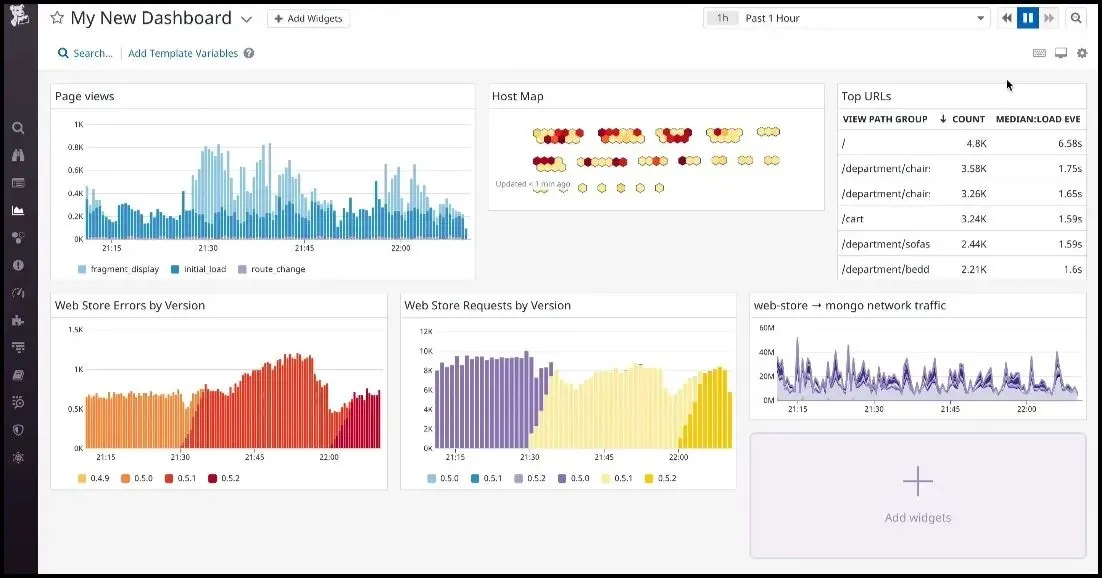Click the Add Widgets button
This screenshot has height=578, width=1102.
(308, 18)
